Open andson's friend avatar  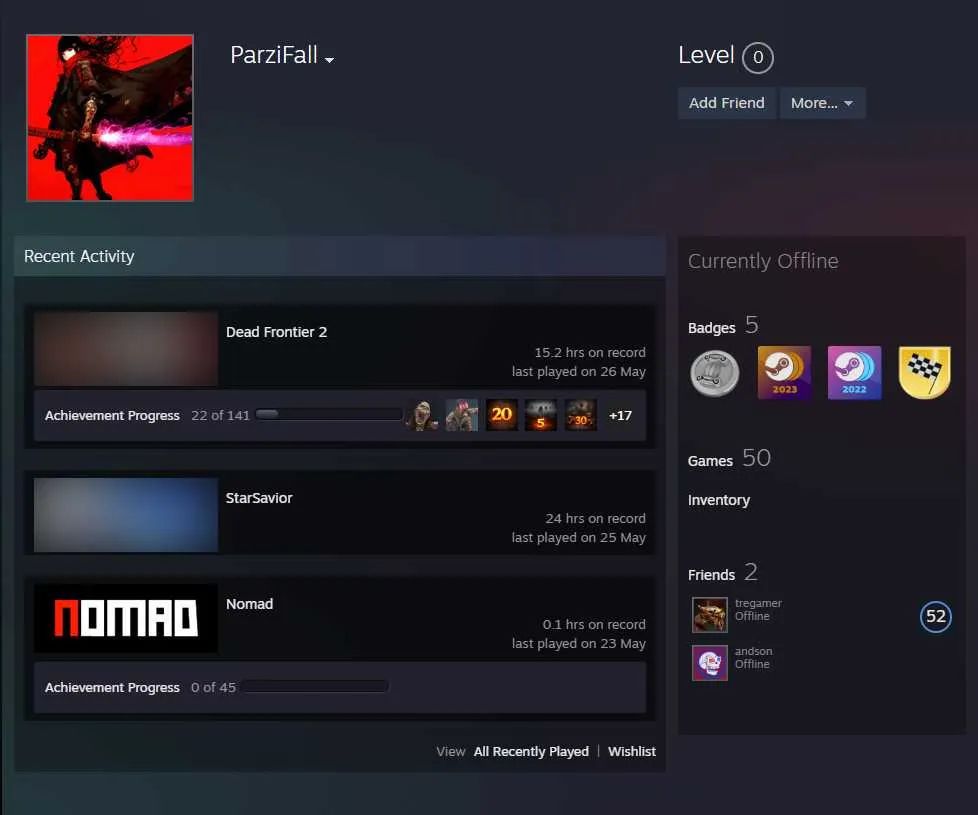point(710,663)
